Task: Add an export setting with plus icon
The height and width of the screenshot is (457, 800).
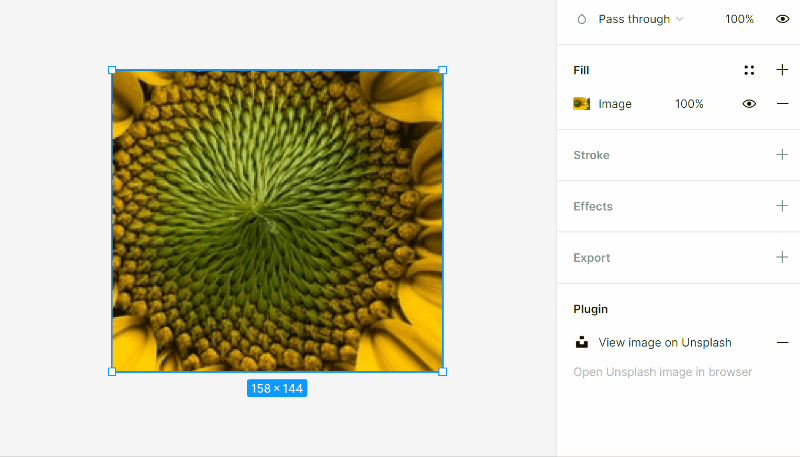Action: [782, 257]
